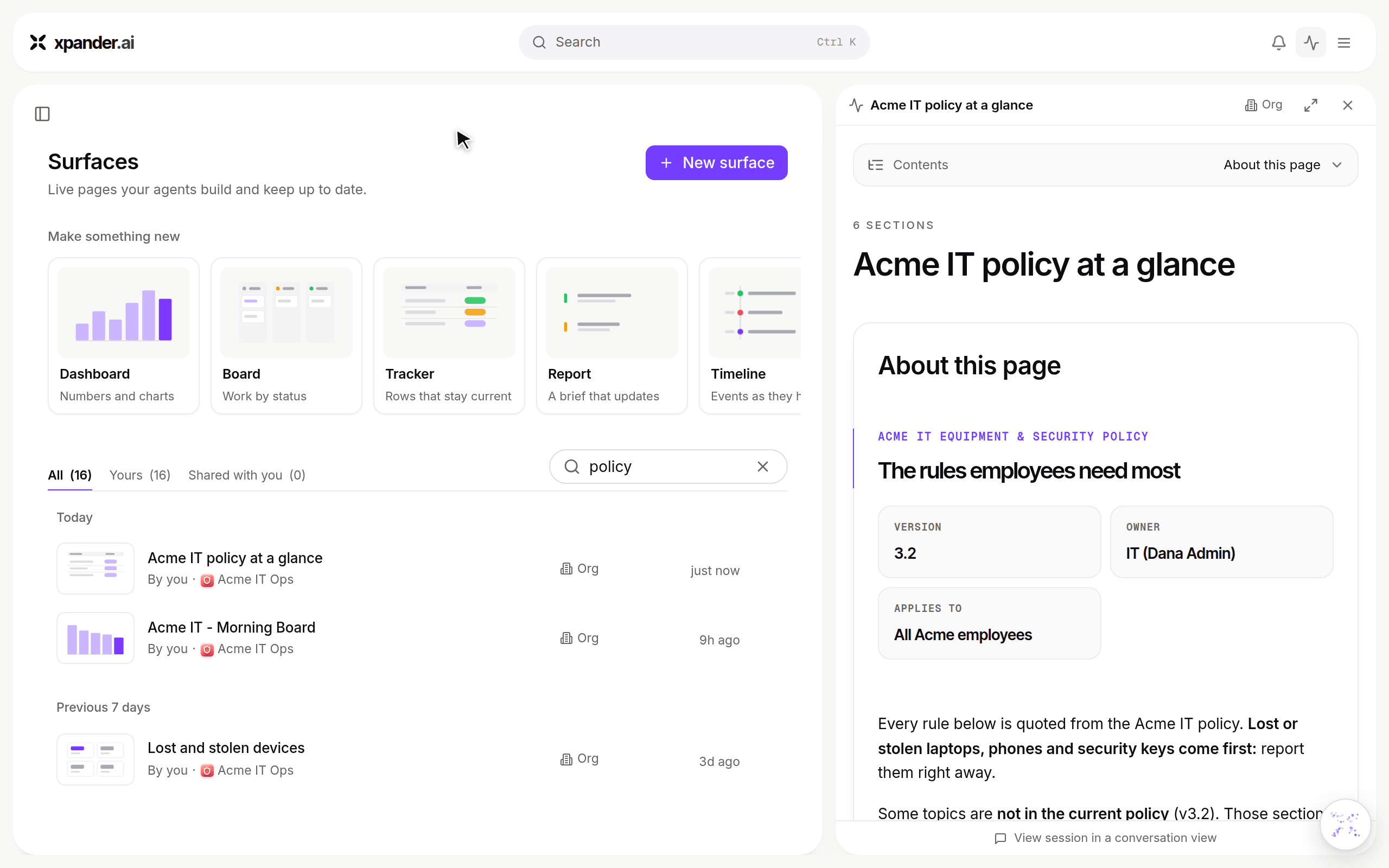1389x868 pixels.
Task: Open the notifications bell
Action: click(1278, 42)
